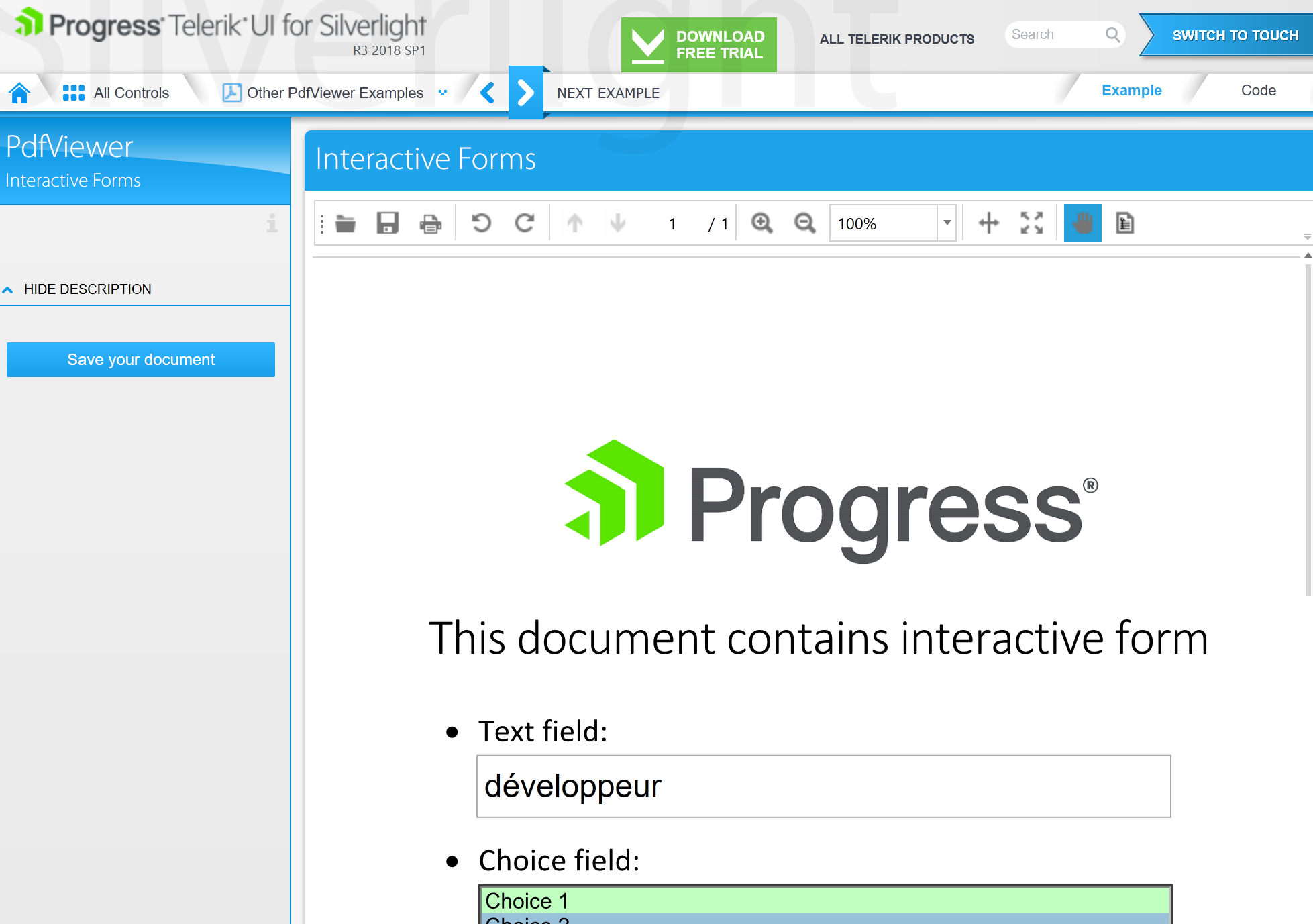
Task: Collapse the HIDE DESCRIPTION section
Action: (87, 289)
